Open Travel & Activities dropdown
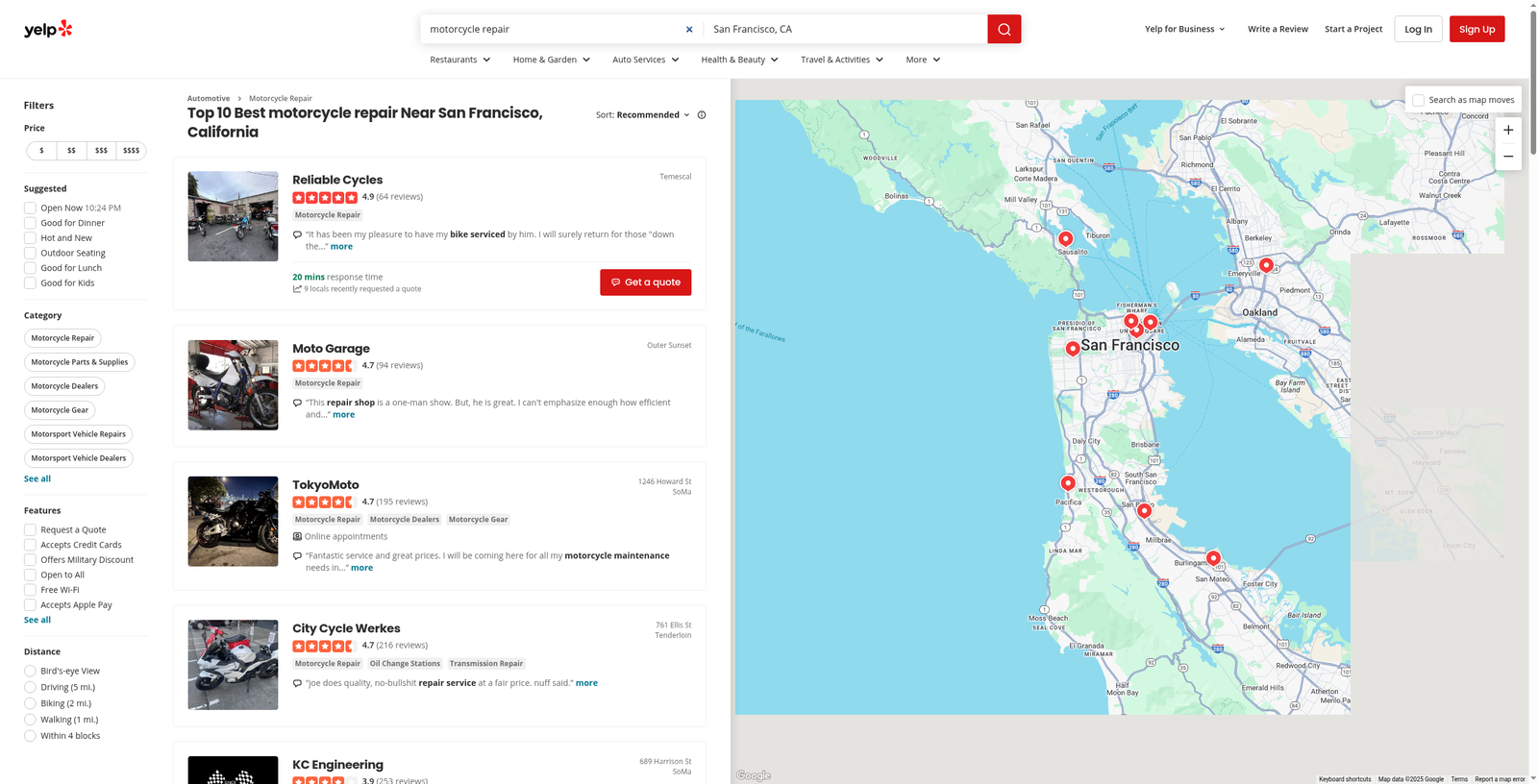Viewport: 1538px width, 784px height. tap(842, 60)
